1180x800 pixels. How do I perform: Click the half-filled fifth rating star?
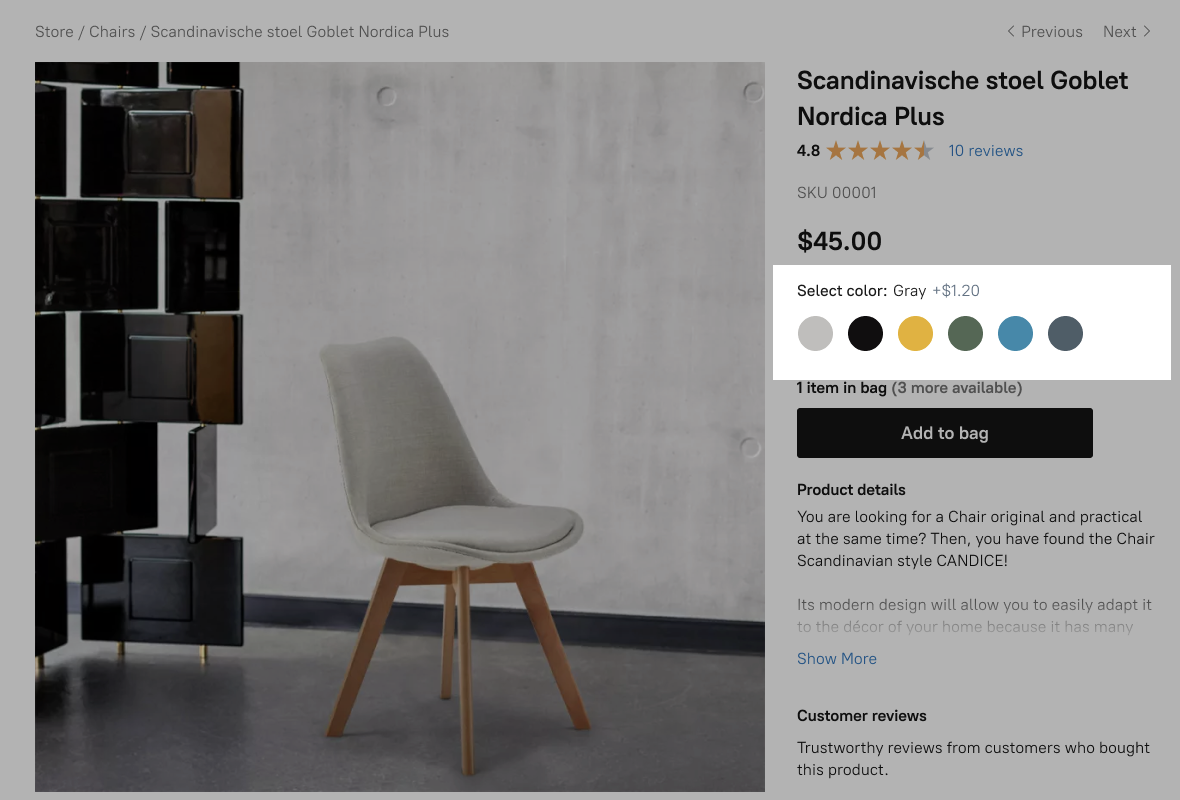(921, 150)
